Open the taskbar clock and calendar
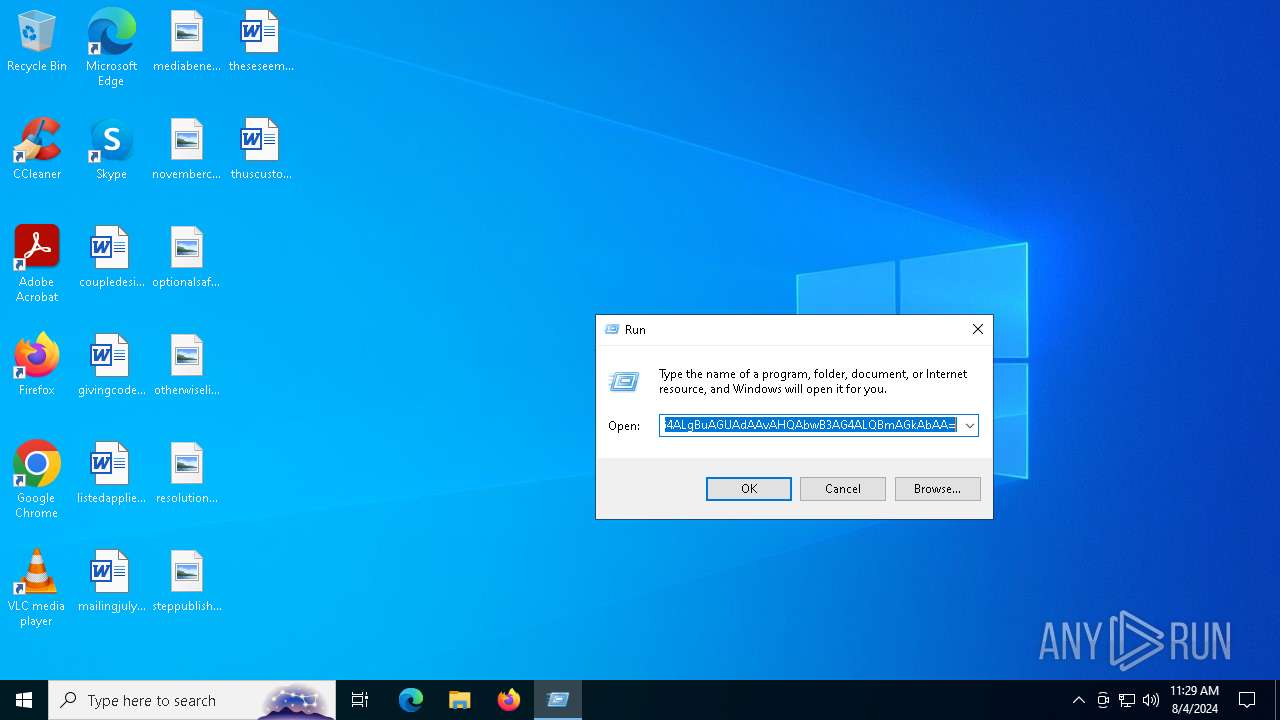Screen dimensions: 1280x720 (1194, 700)
